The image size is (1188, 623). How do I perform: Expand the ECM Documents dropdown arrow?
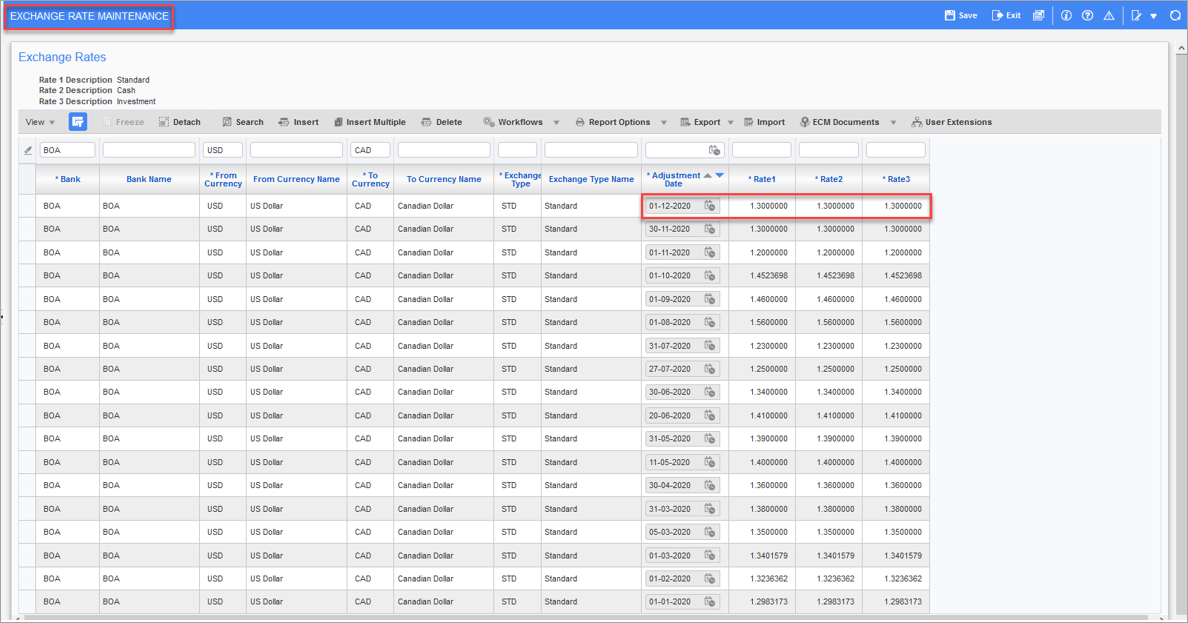coord(893,122)
